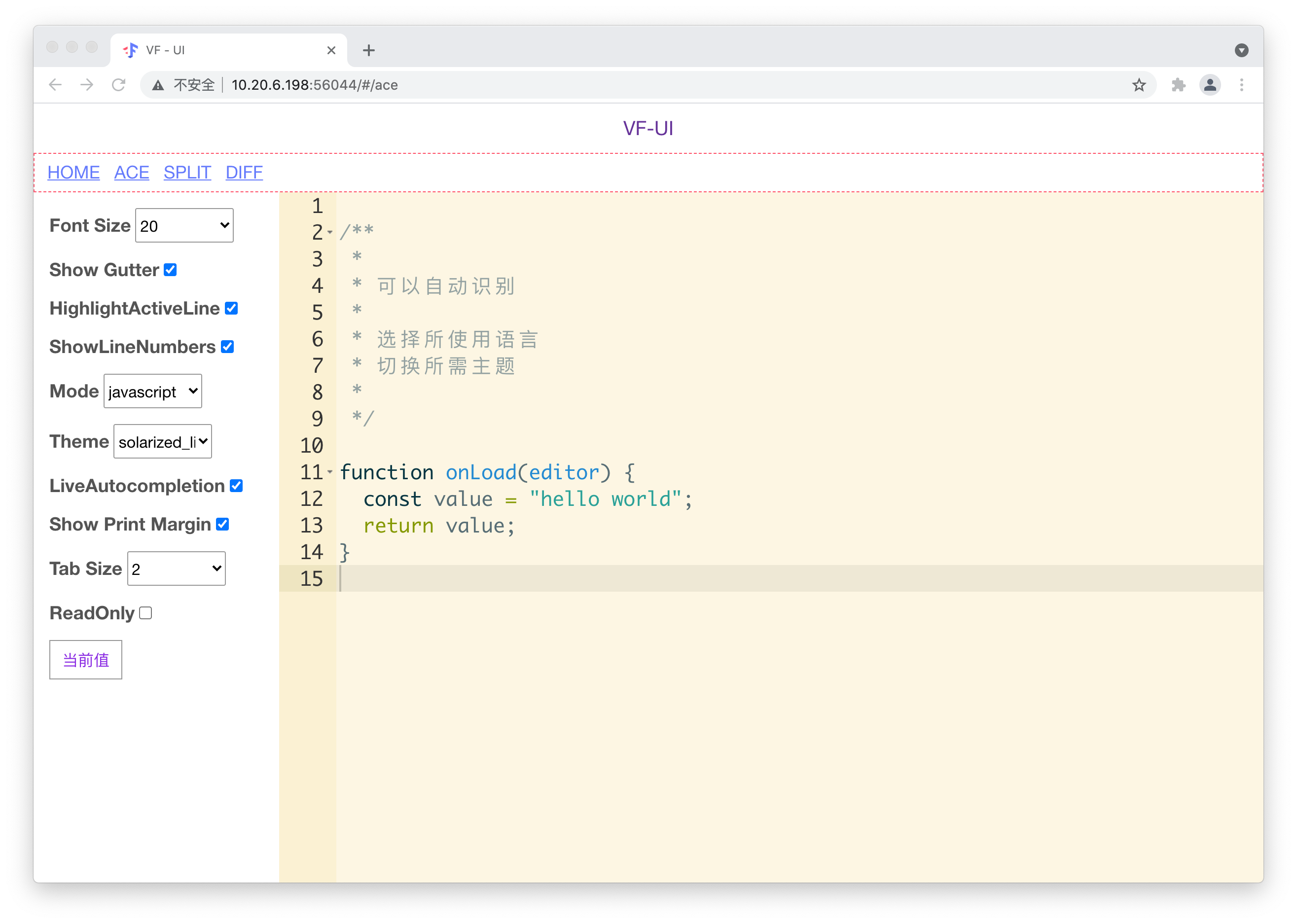Click in the address bar URL

click(x=314, y=85)
